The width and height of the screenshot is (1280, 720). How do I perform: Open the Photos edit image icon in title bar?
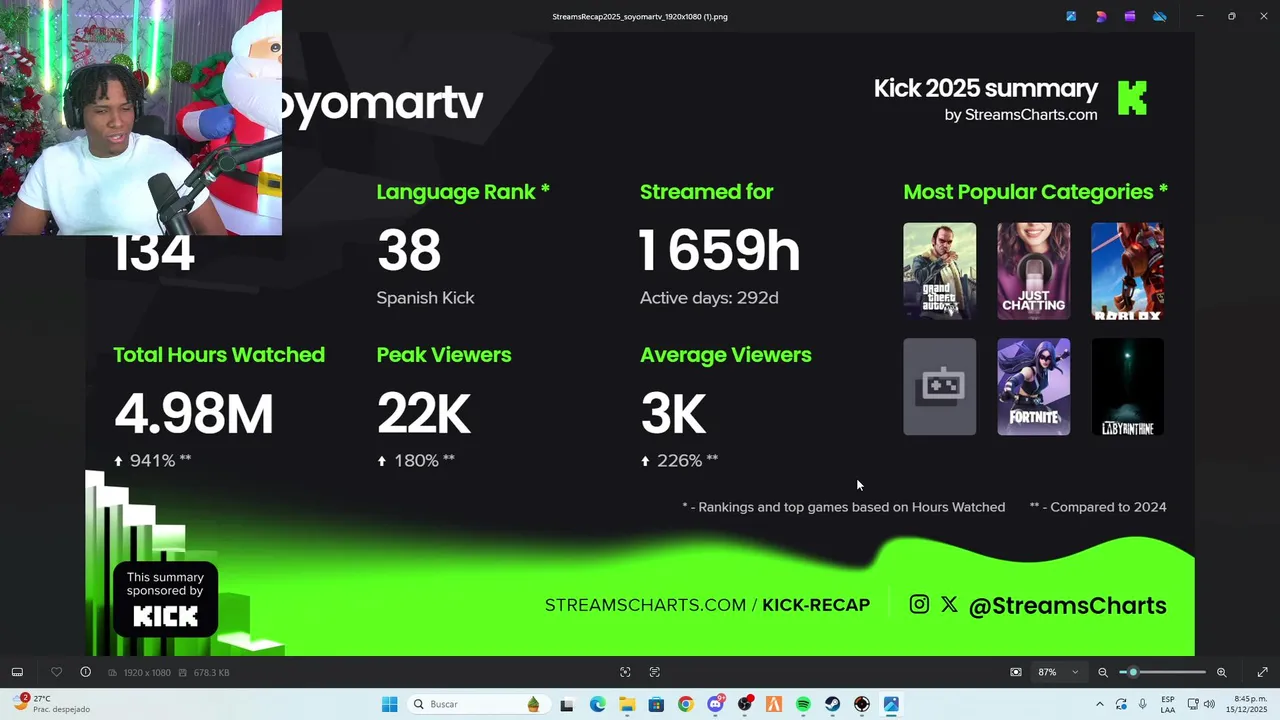1071,16
